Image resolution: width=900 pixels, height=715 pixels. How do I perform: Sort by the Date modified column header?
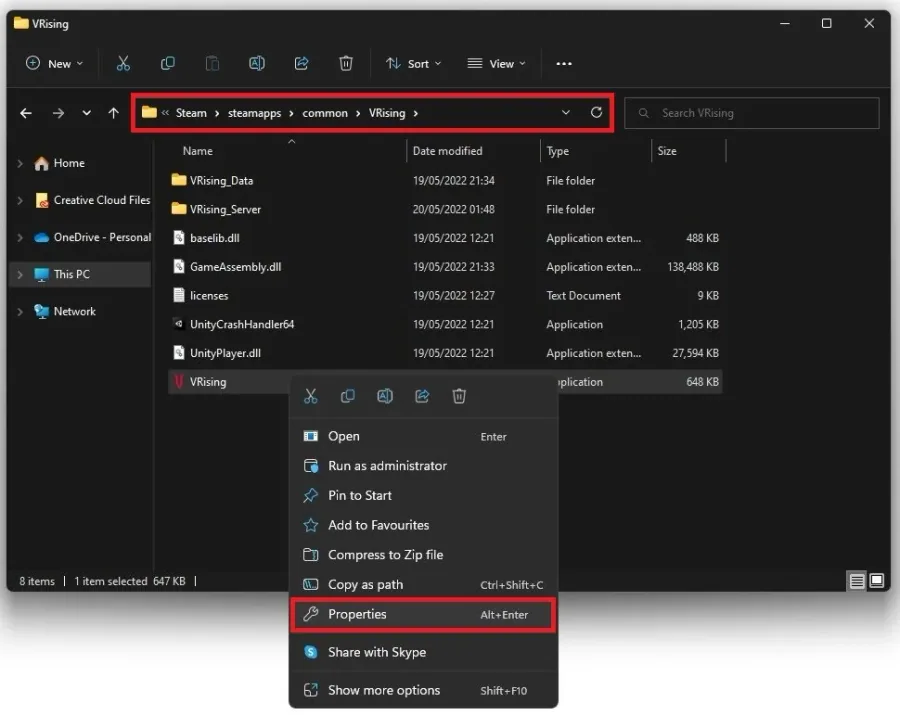coord(448,151)
